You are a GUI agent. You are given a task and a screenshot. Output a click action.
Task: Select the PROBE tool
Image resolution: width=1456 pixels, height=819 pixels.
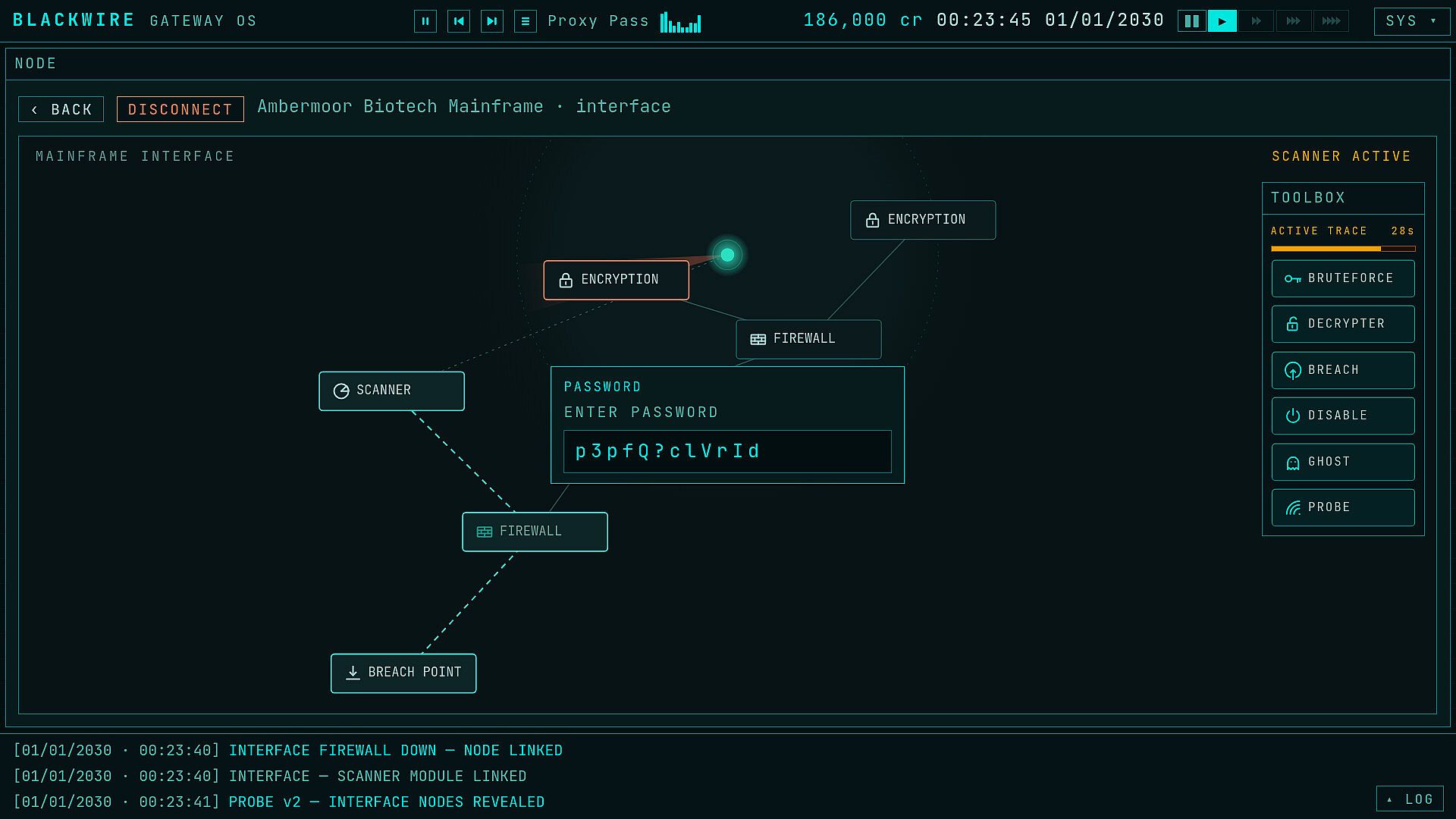[1343, 507]
